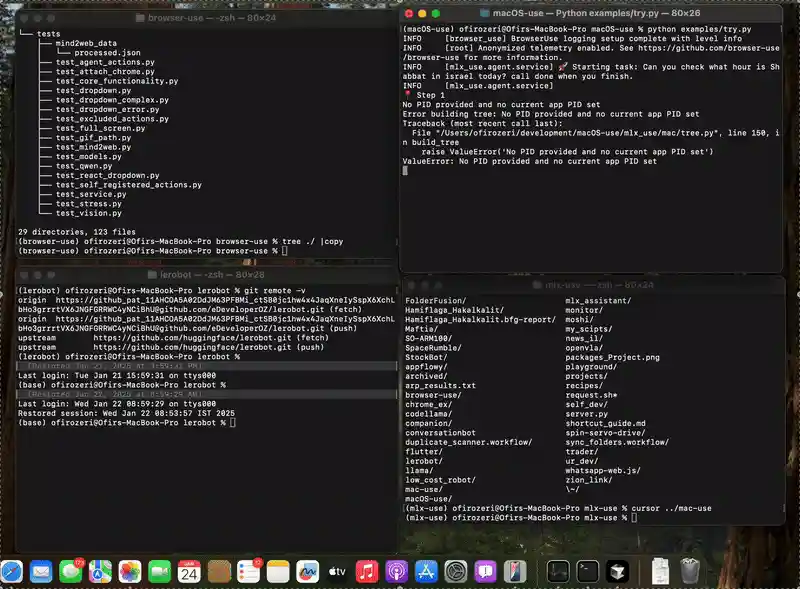Focus the browser-use zsh window title bar
Screen dimensions: 800x589
[206, 18]
